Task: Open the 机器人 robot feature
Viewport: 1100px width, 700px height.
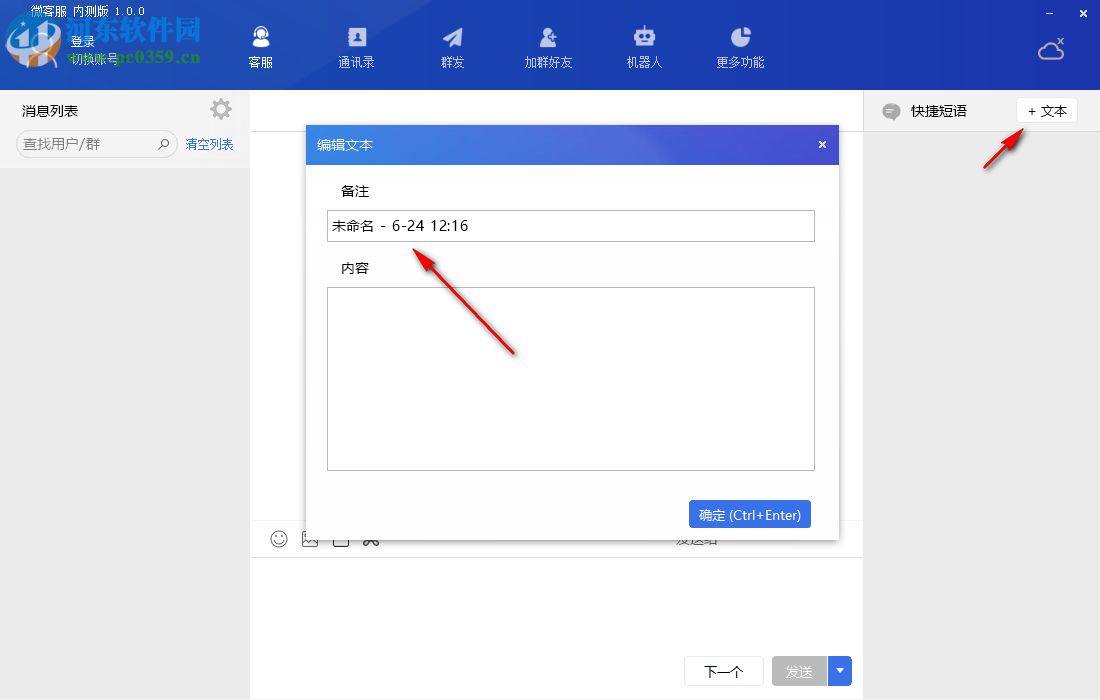Action: (x=643, y=46)
